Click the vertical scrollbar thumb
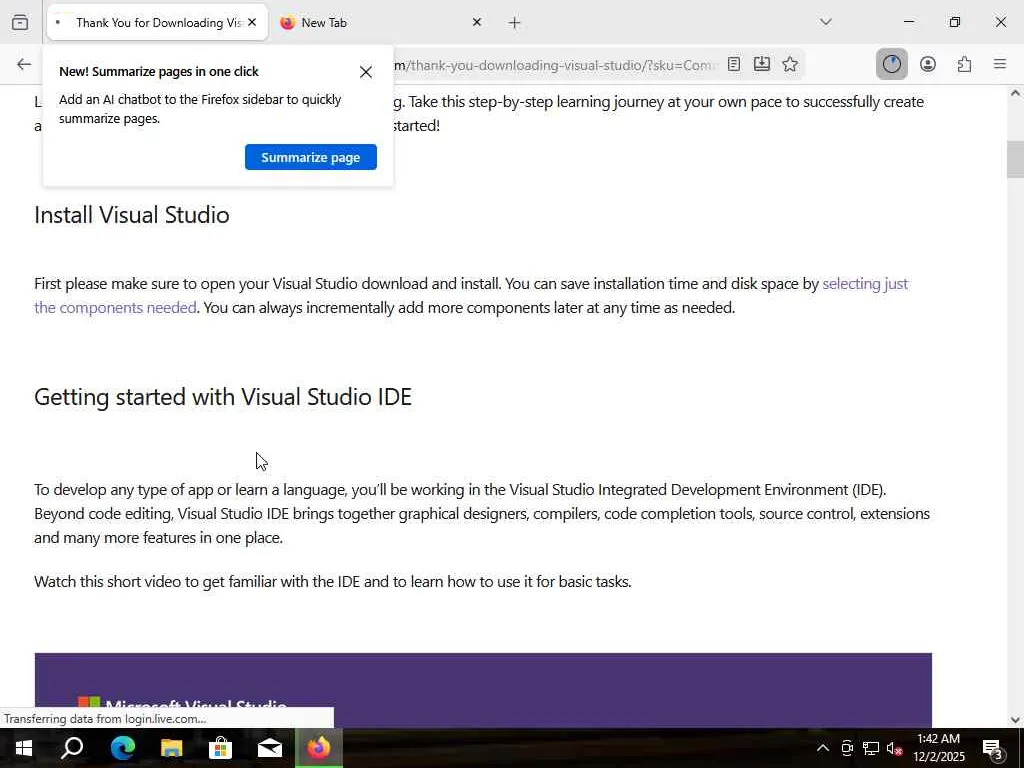This screenshot has width=1024, height=768. 1015,159
